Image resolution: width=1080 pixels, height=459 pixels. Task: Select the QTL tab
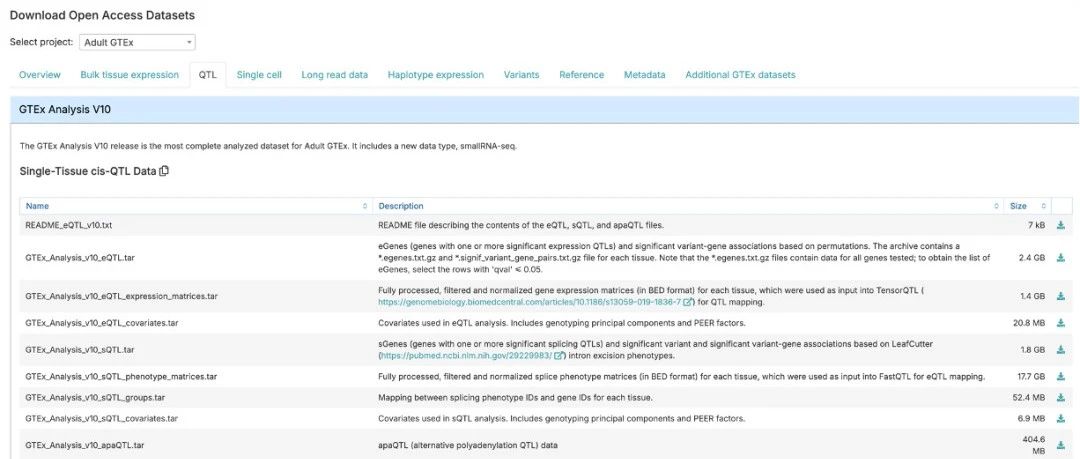click(207, 74)
